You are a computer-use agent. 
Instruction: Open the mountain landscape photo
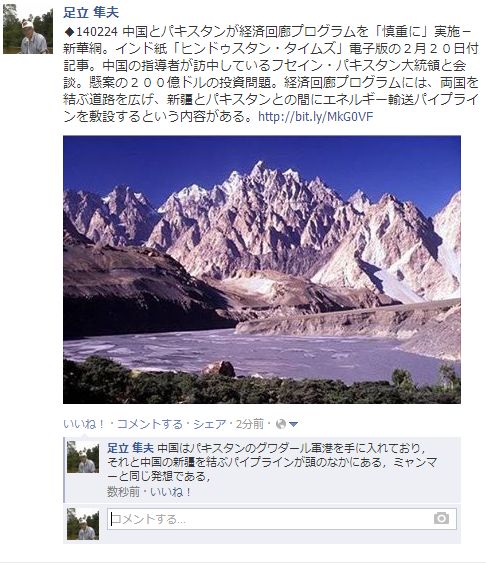pos(262,269)
